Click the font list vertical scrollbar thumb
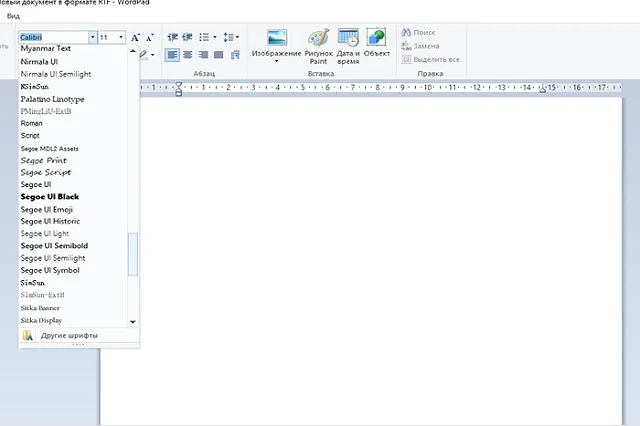Image resolution: width=640 pixels, height=426 pixels. click(133, 254)
